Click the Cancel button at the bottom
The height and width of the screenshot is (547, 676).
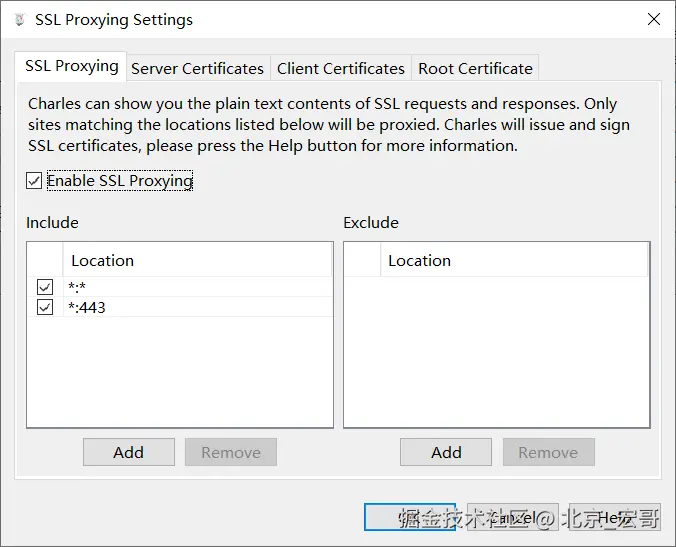513,517
